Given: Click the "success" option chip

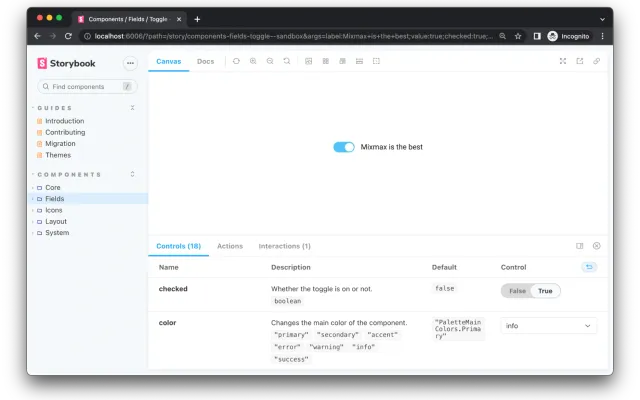Looking at the screenshot, I should pyautogui.click(x=291, y=360).
